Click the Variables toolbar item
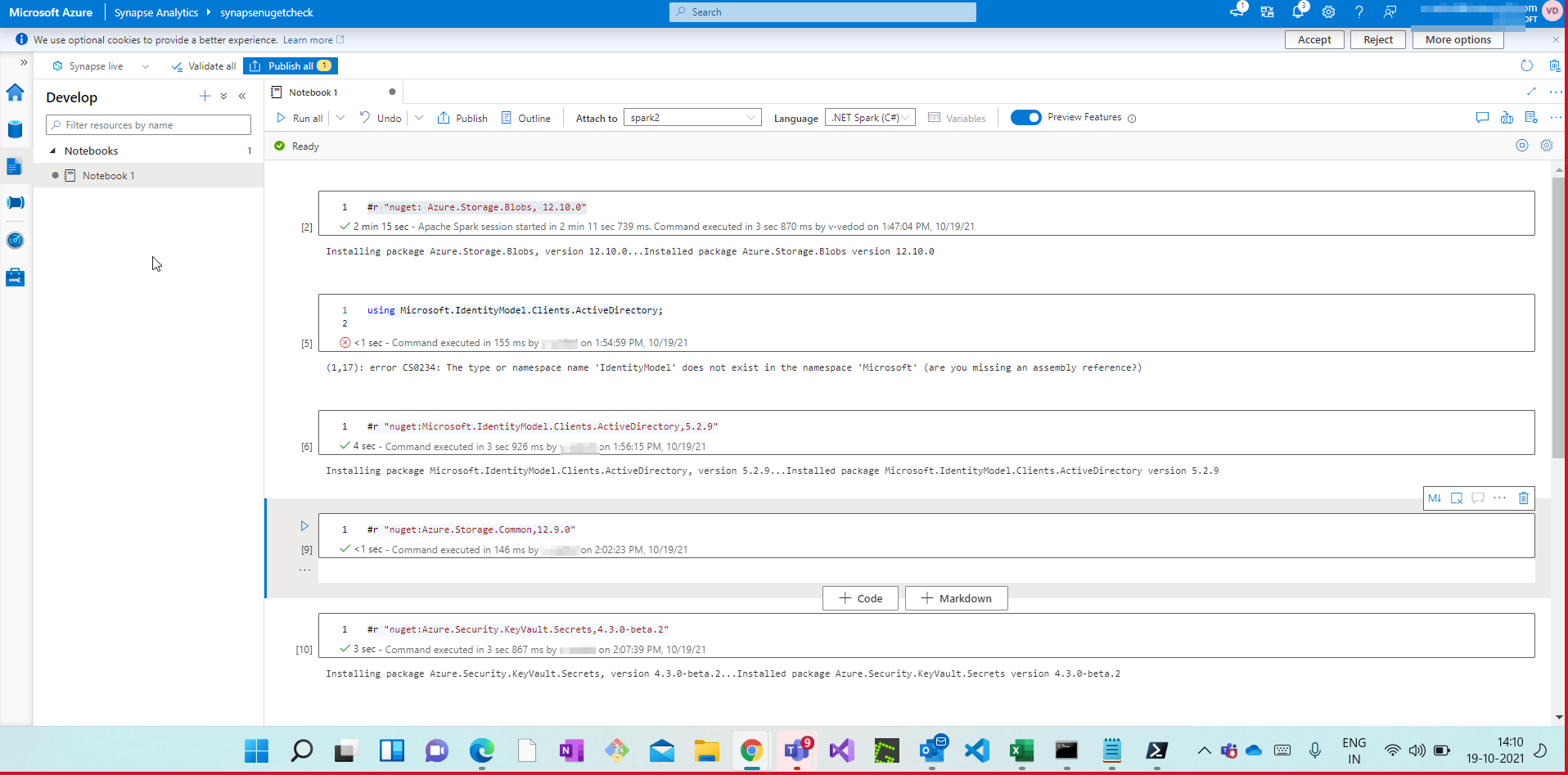Viewport: 1568px width, 775px height. [x=957, y=118]
